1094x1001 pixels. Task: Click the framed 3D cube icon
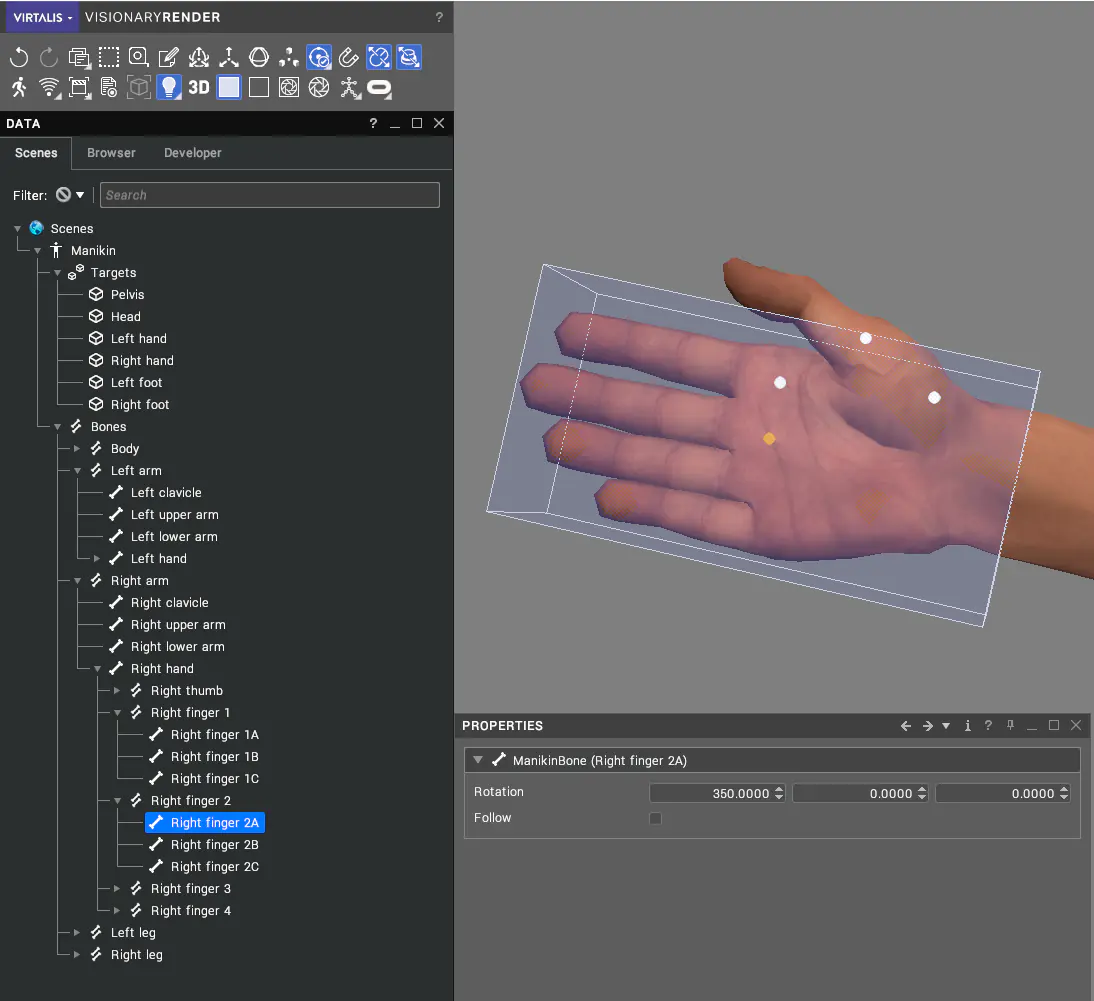coord(139,87)
